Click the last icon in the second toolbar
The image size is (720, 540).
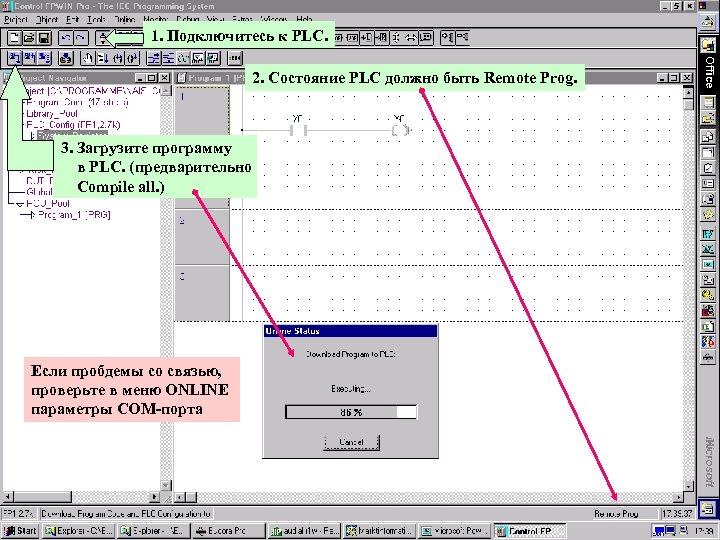coord(235,58)
